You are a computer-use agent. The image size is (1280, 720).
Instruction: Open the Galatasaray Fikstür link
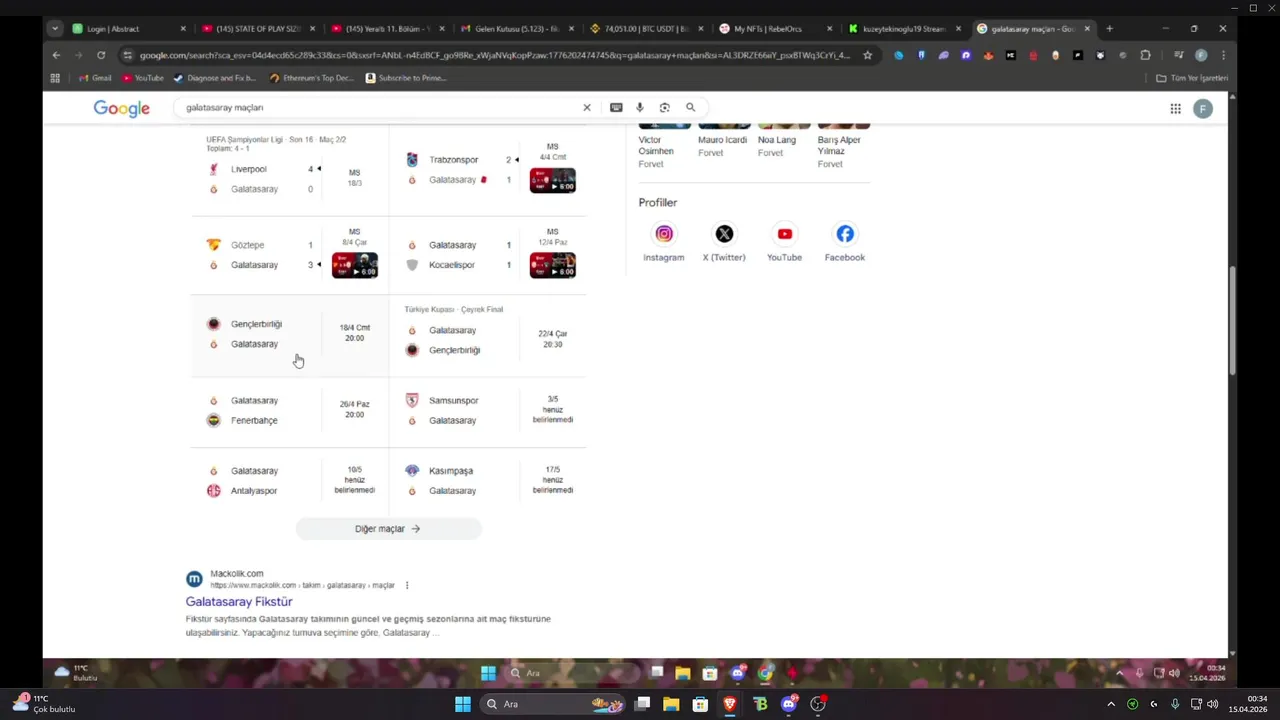(239, 602)
